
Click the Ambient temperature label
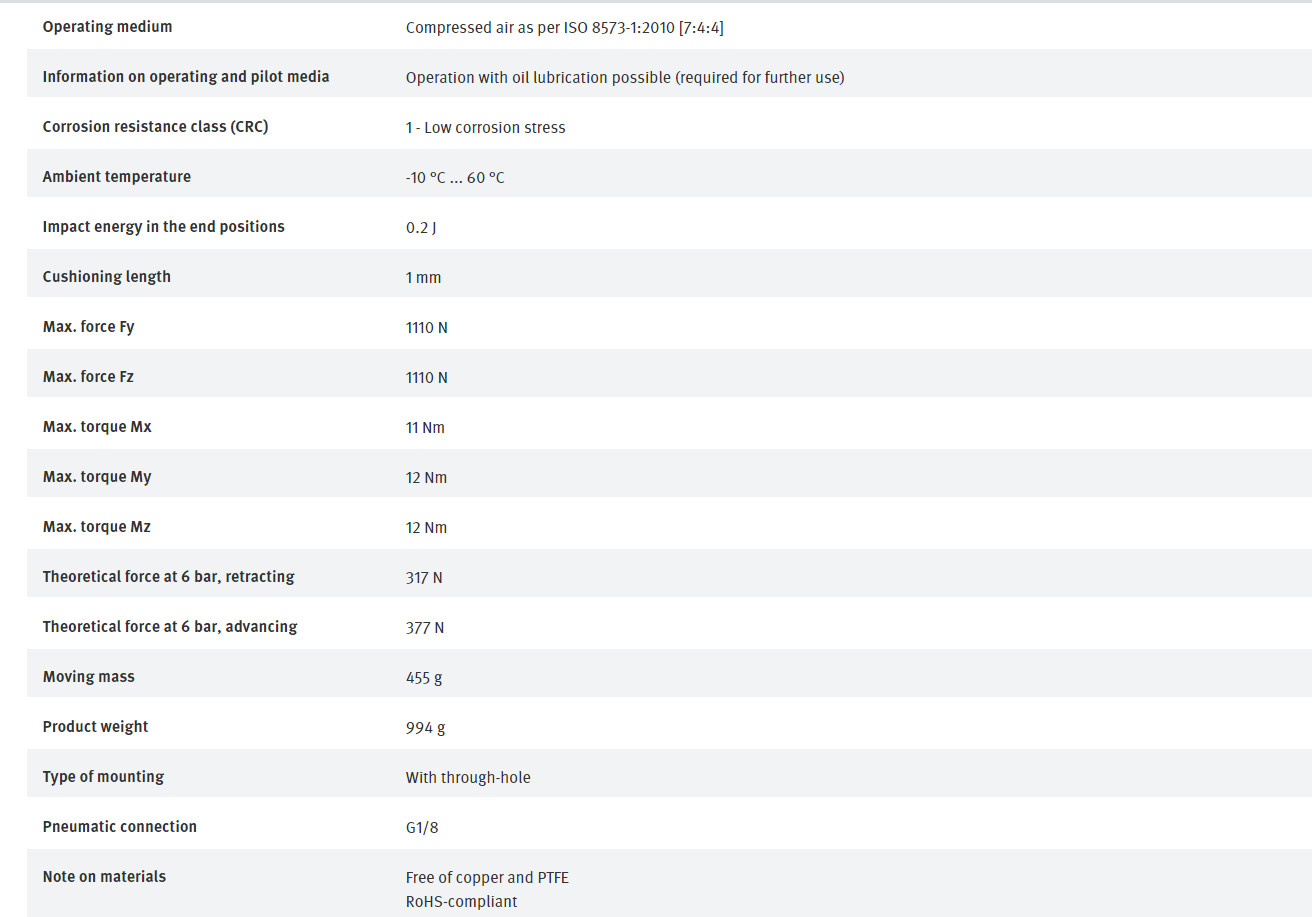coord(116,177)
